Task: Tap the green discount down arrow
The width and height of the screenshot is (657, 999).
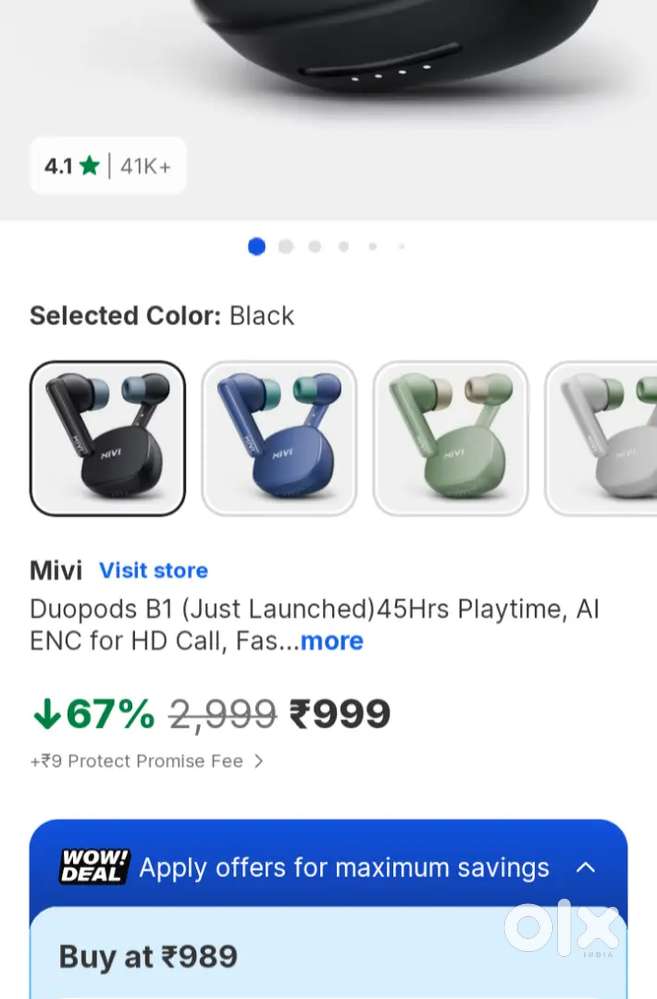Action: click(46, 714)
